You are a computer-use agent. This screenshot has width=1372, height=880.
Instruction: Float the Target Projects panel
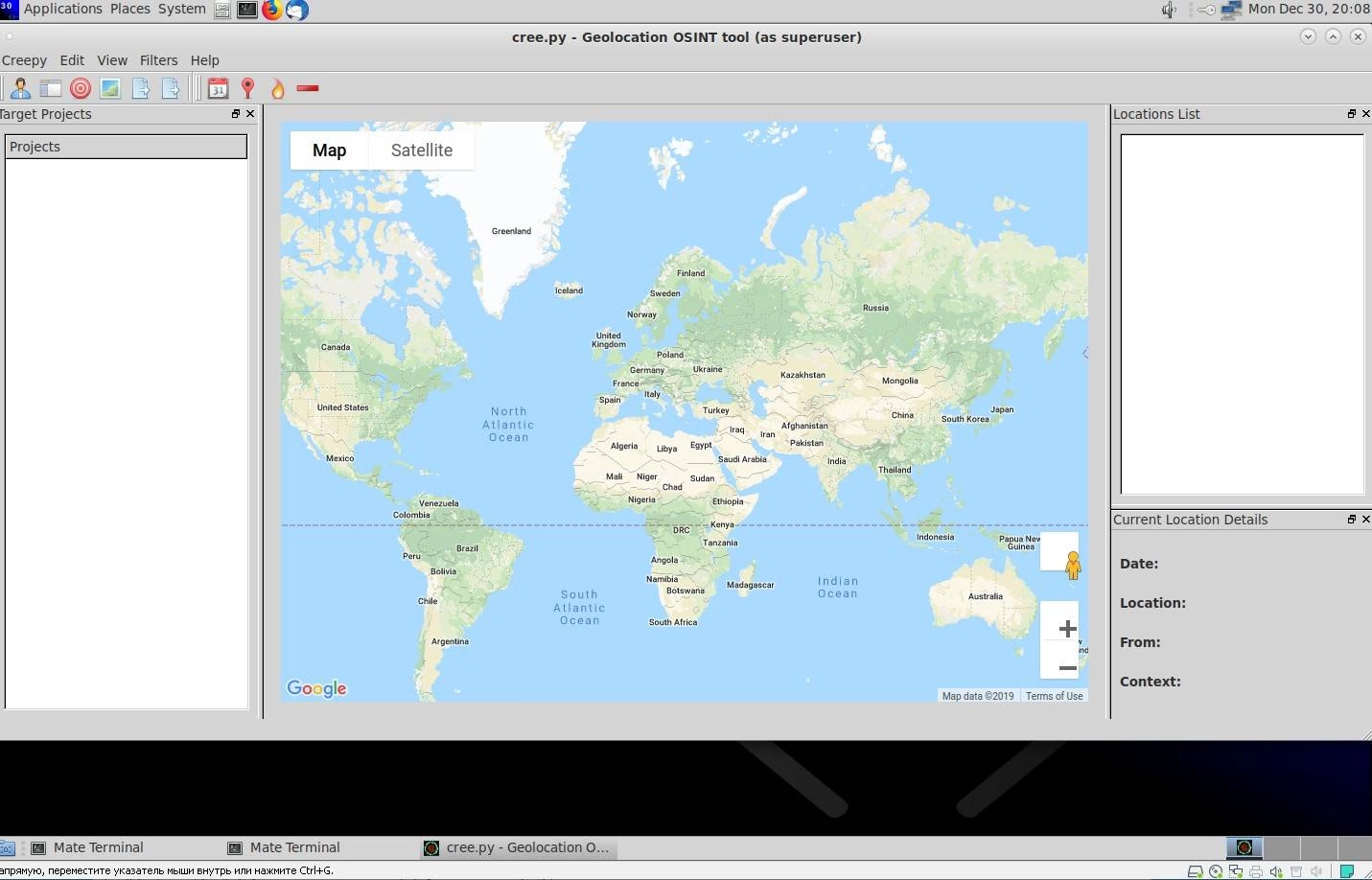click(x=236, y=113)
